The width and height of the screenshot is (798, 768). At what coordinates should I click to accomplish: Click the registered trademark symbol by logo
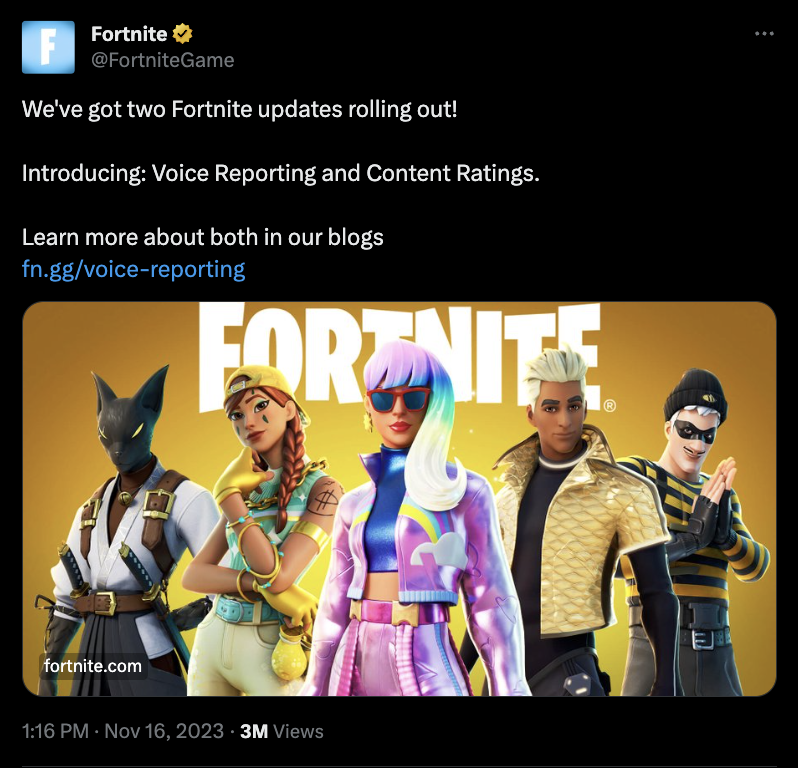[x=609, y=406]
